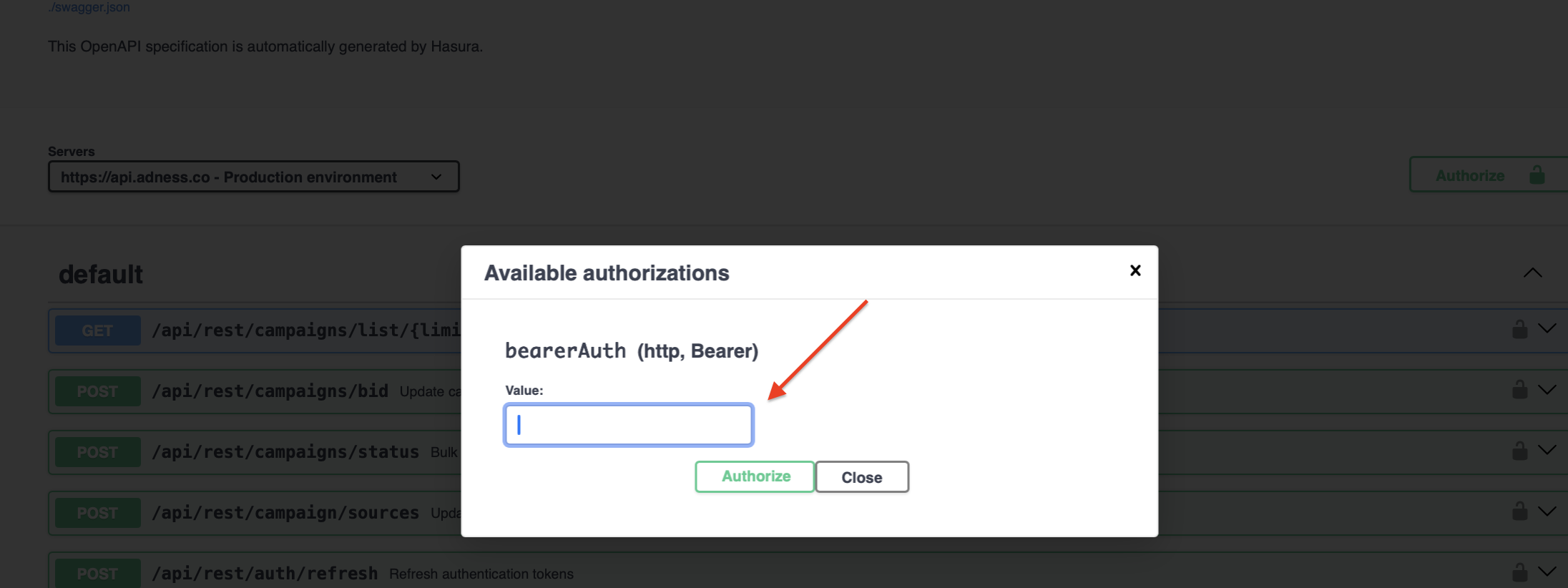Expand the campaigns/bid endpoint chevron
Viewport: 1568px width, 588px height.
click(x=1547, y=390)
